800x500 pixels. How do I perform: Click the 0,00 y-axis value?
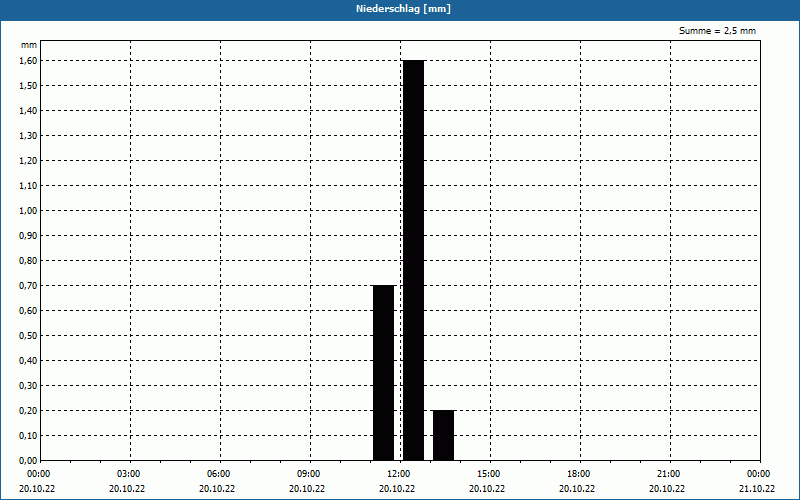click(x=28, y=460)
